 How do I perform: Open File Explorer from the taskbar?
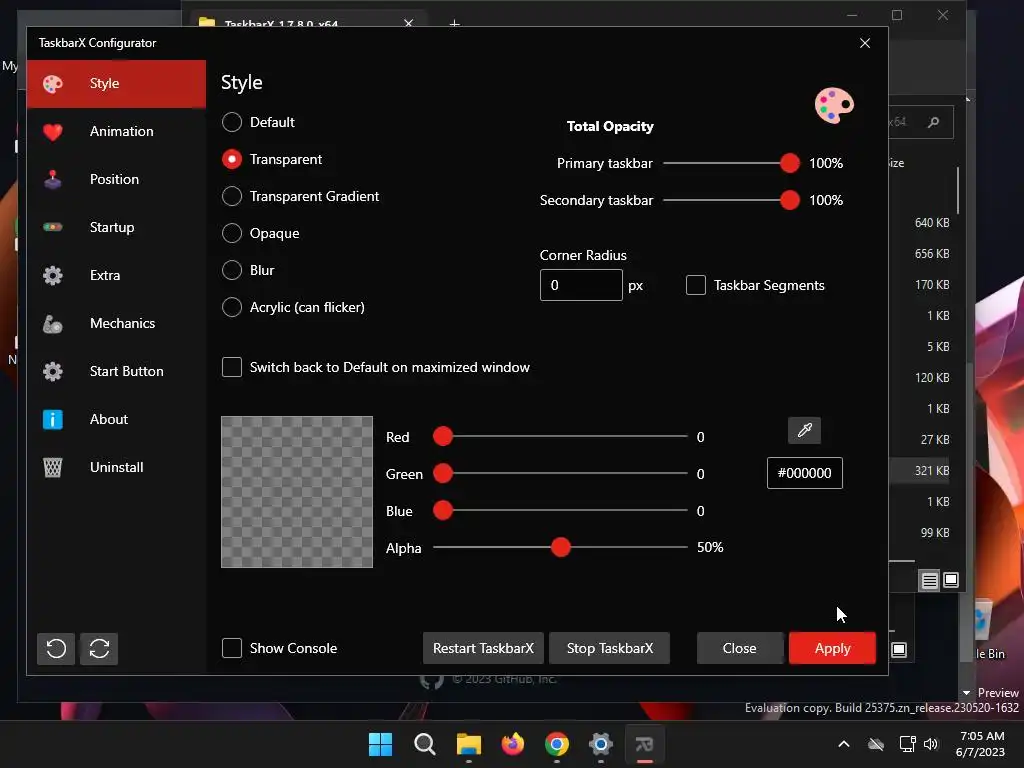coord(468,744)
